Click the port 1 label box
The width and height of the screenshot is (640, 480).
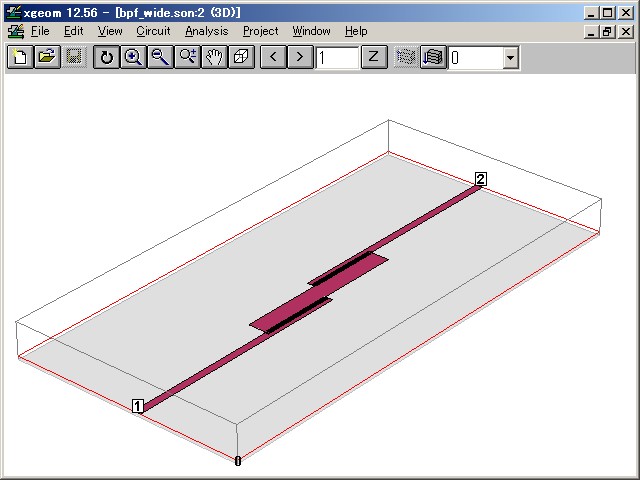tap(138, 406)
